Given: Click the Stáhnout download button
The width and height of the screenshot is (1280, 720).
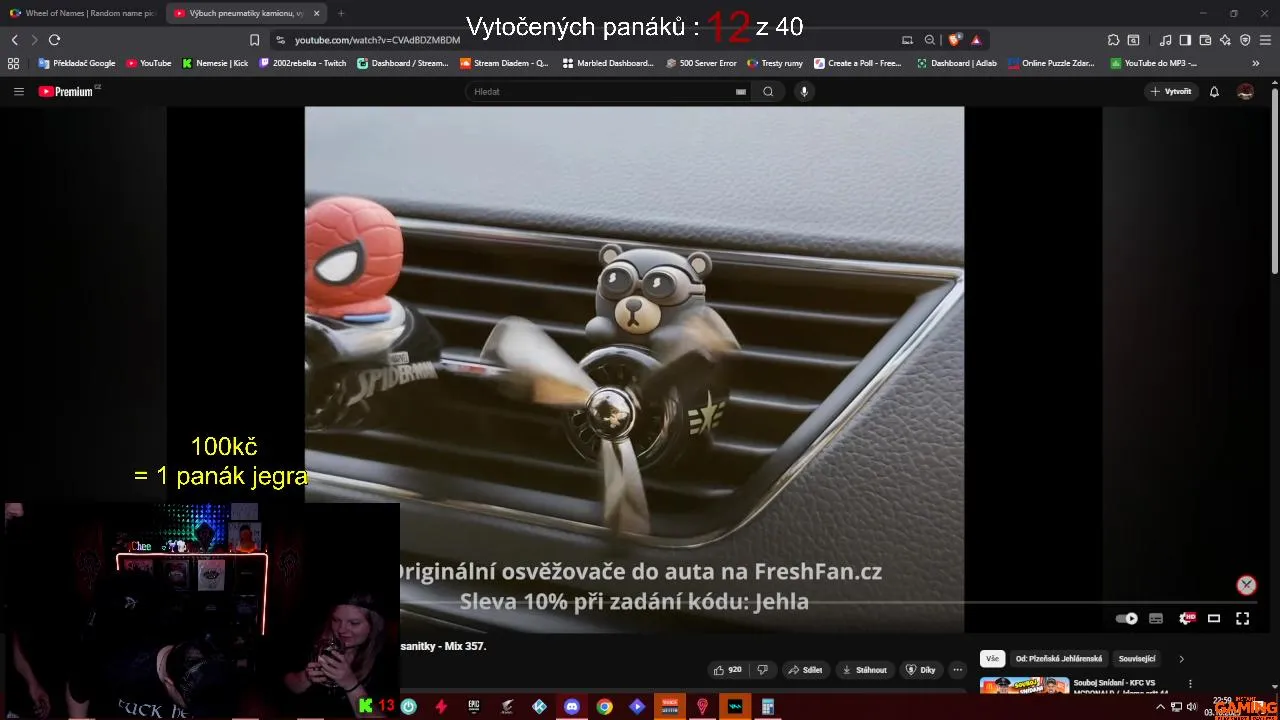Looking at the screenshot, I should click(x=865, y=670).
